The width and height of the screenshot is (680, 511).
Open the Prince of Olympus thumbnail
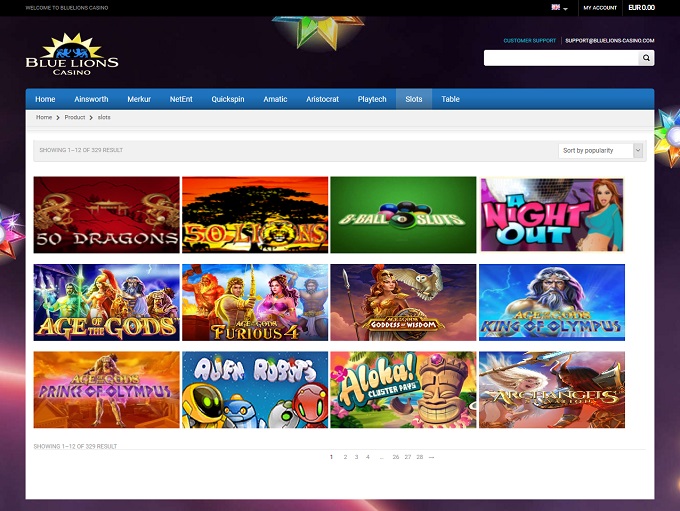pyautogui.click(x=107, y=390)
